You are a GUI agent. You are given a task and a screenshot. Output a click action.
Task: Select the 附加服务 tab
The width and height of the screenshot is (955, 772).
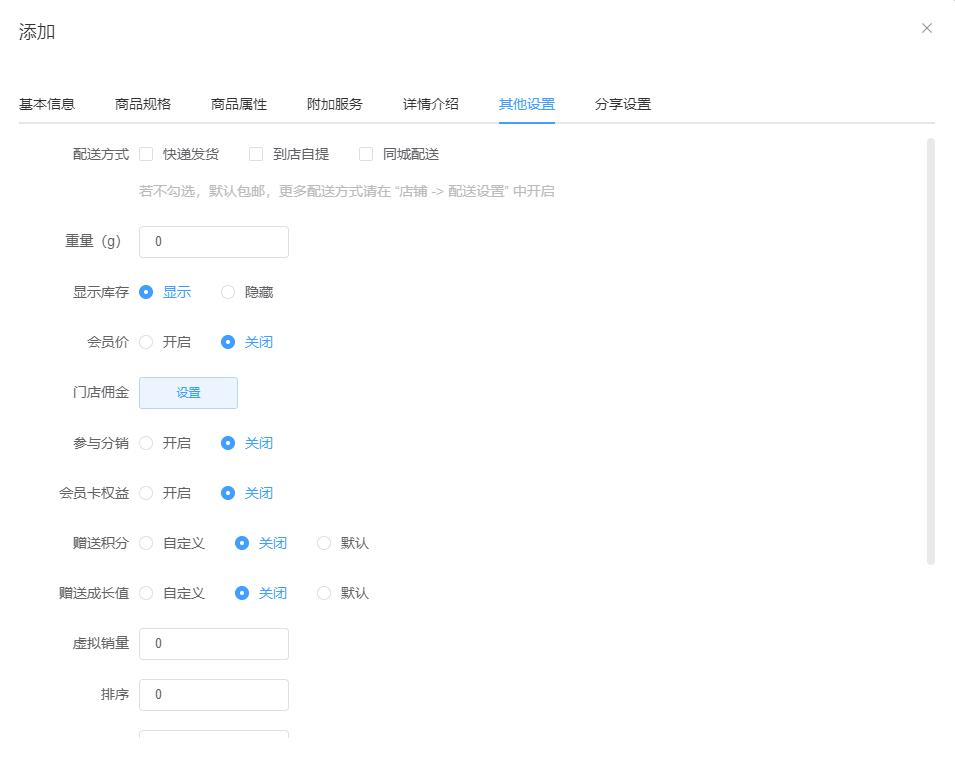[334, 104]
